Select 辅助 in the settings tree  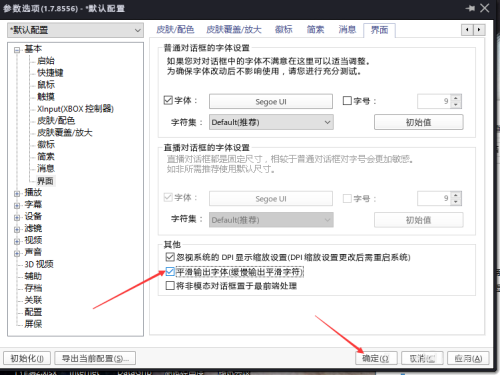(33, 276)
